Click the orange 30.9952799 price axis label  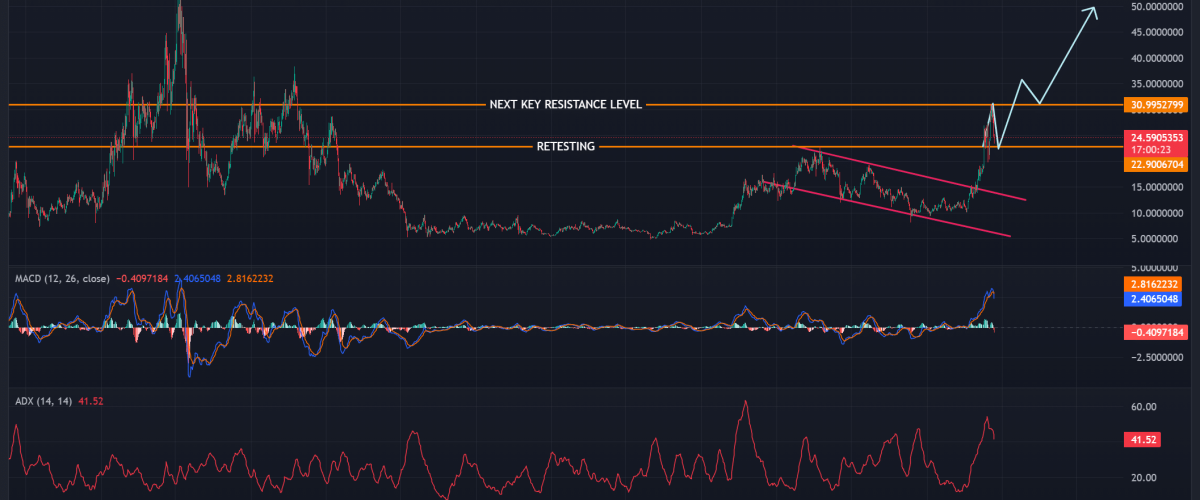pos(1156,105)
